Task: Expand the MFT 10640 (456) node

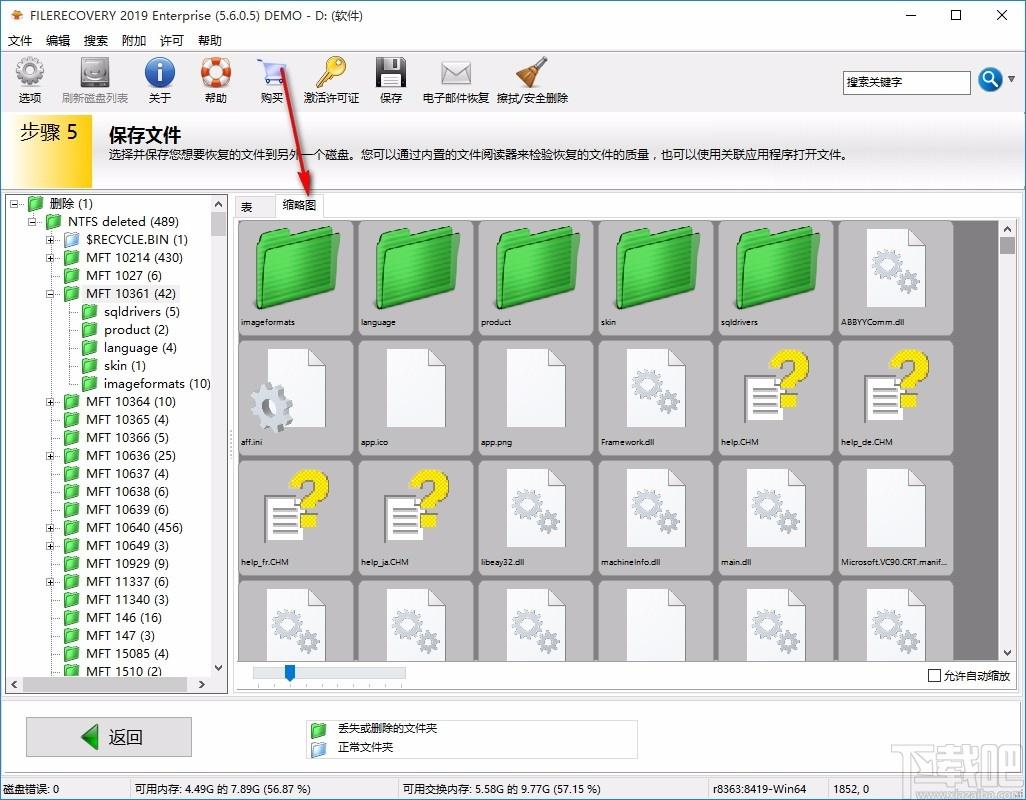Action: (50, 528)
